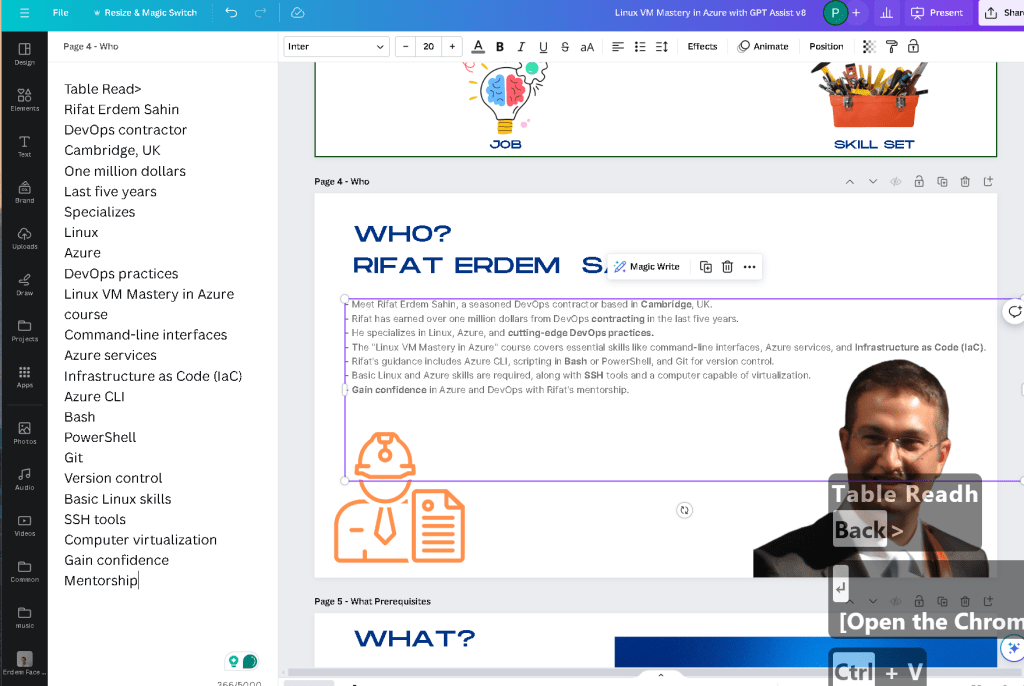Click the font size field showing 20
1024x686 pixels.
coord(428,46)
